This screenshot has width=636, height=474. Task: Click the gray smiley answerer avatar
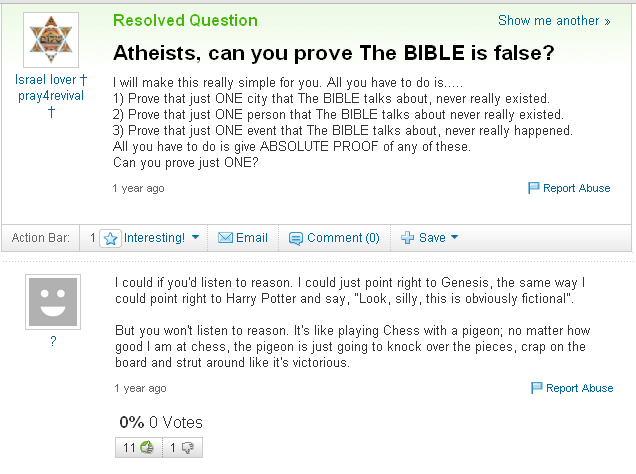pos(53,302)
